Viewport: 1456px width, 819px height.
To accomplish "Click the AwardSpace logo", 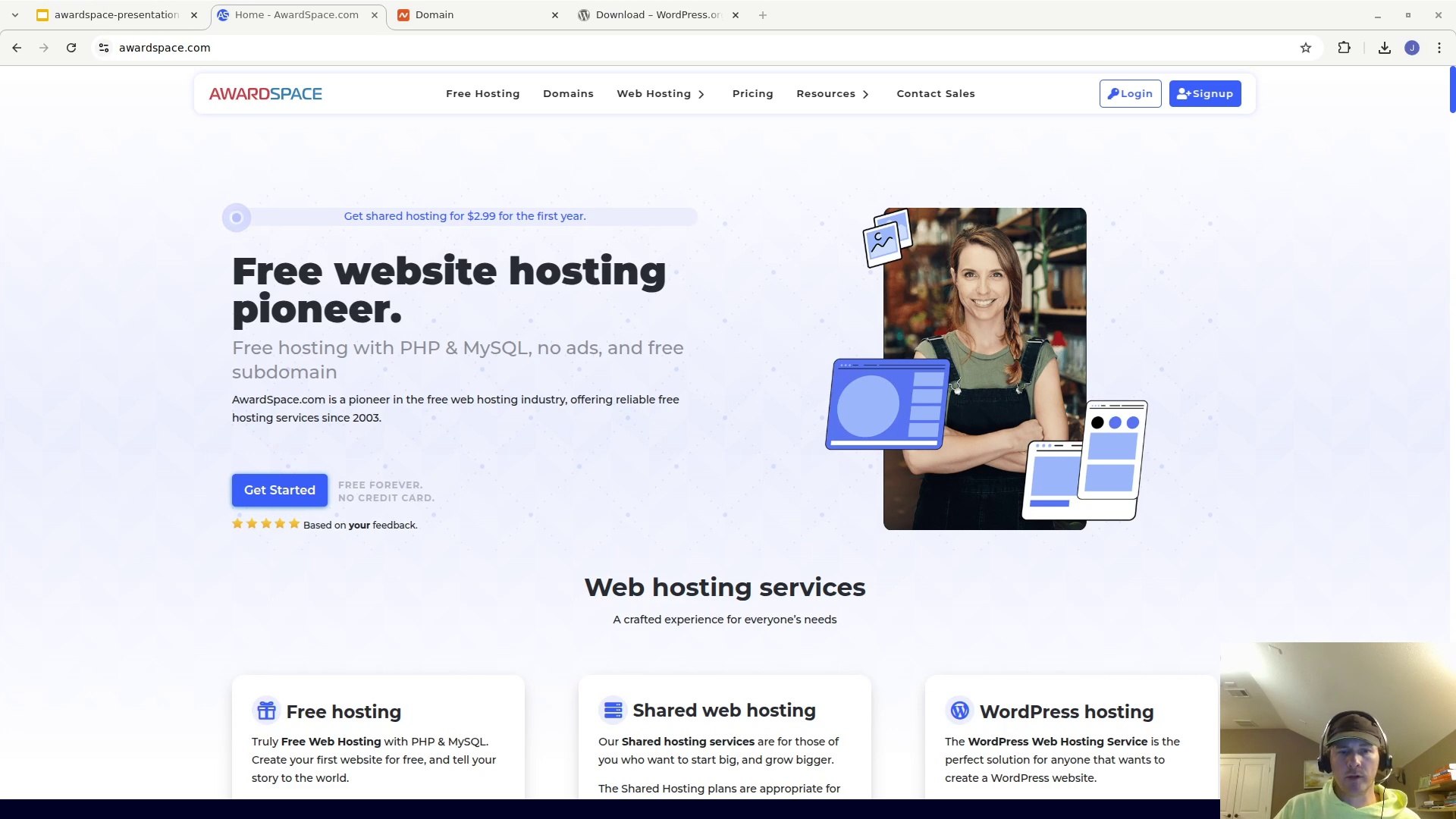I will (265, 93).
